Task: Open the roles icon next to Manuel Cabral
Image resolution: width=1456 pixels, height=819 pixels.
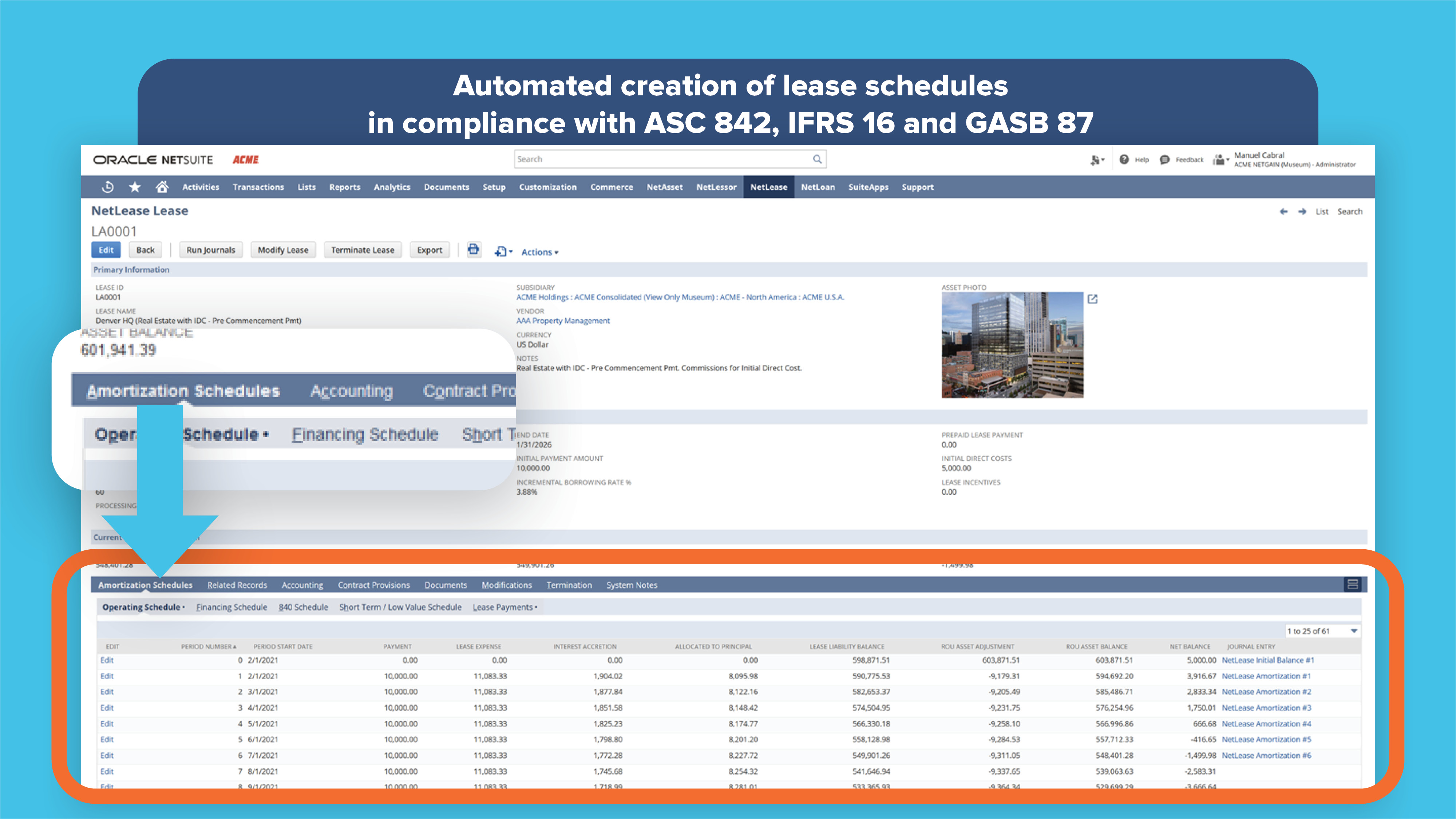Action: 1219,159
